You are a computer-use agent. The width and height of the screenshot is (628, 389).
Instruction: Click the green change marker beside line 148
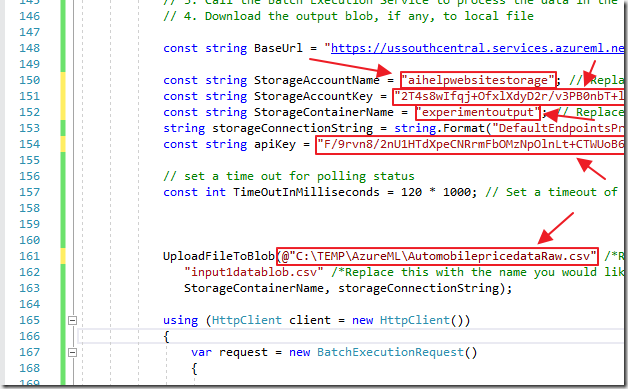coord(63,48)
